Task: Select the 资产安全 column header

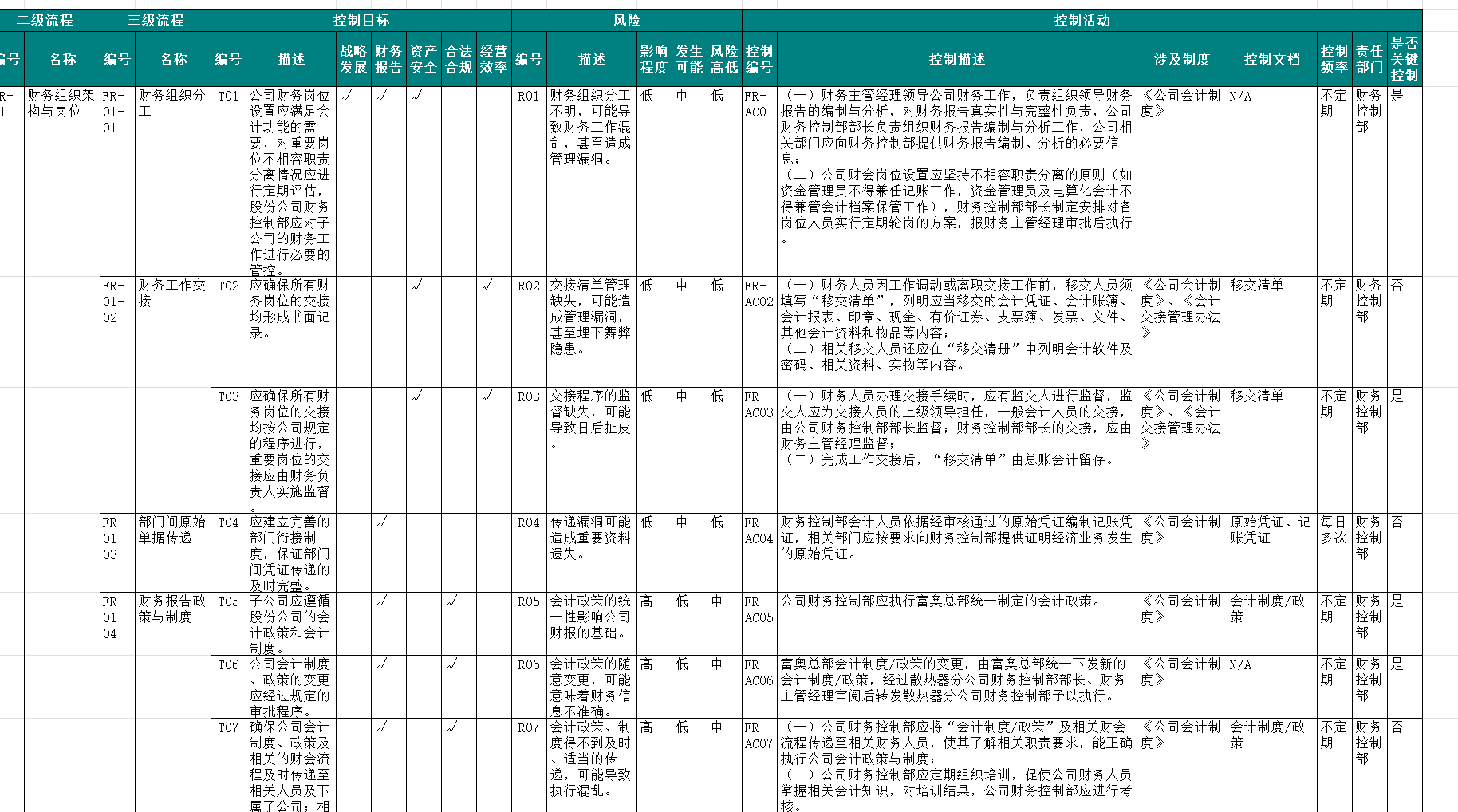Action: point(424,59)
